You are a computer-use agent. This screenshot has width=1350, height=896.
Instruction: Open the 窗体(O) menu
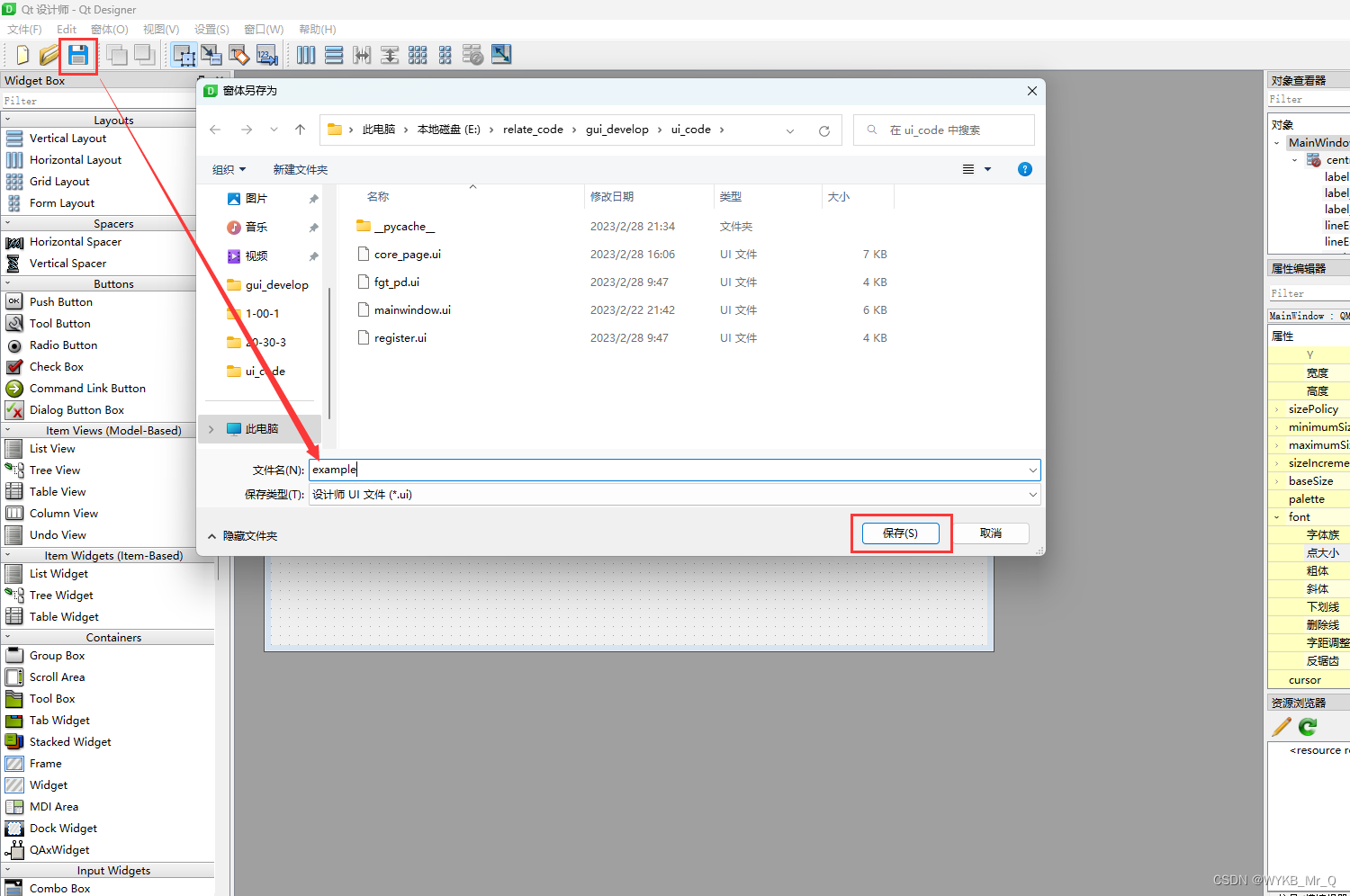tap(109, 30)
